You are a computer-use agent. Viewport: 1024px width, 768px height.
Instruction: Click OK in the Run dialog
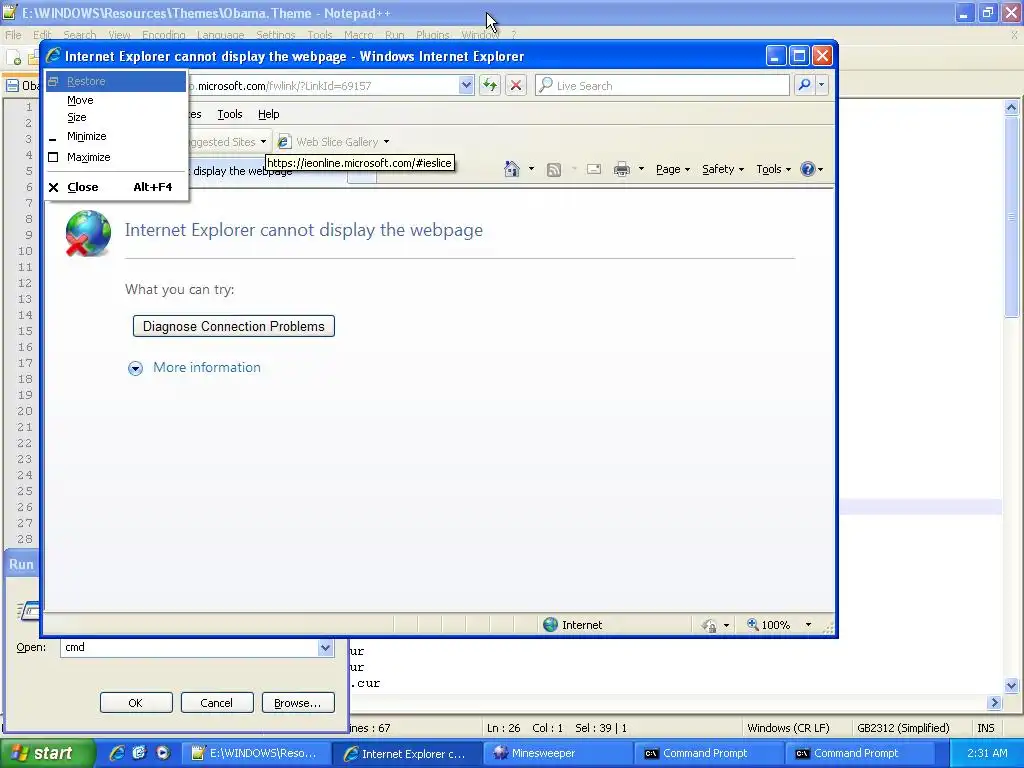pos(136,703)
